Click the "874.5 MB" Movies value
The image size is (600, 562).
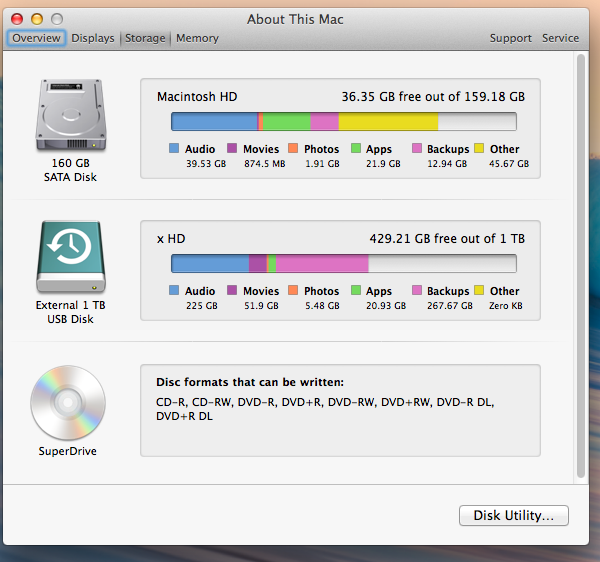click(x=265, y=164)
